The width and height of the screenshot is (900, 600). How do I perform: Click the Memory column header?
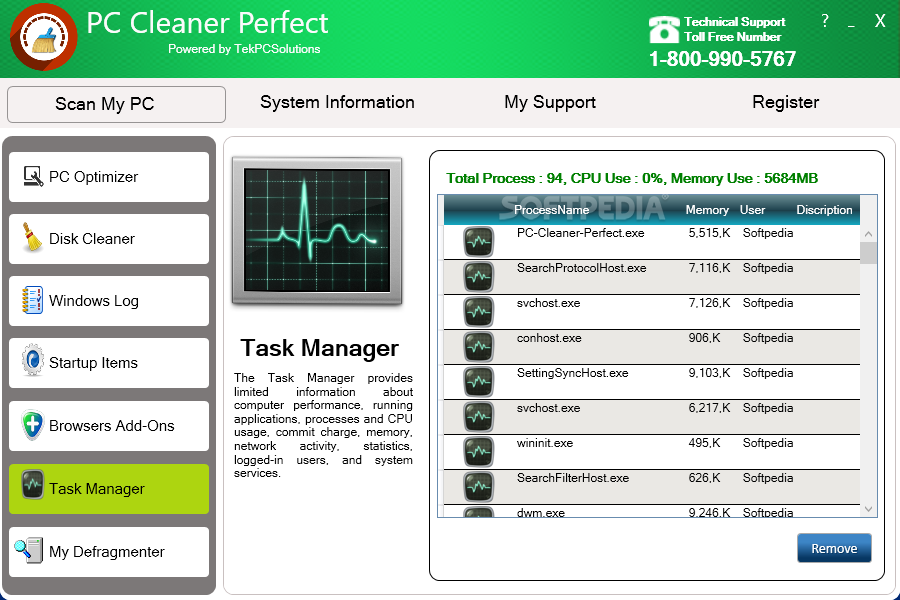pyautogui.click(x=707, y=210)
